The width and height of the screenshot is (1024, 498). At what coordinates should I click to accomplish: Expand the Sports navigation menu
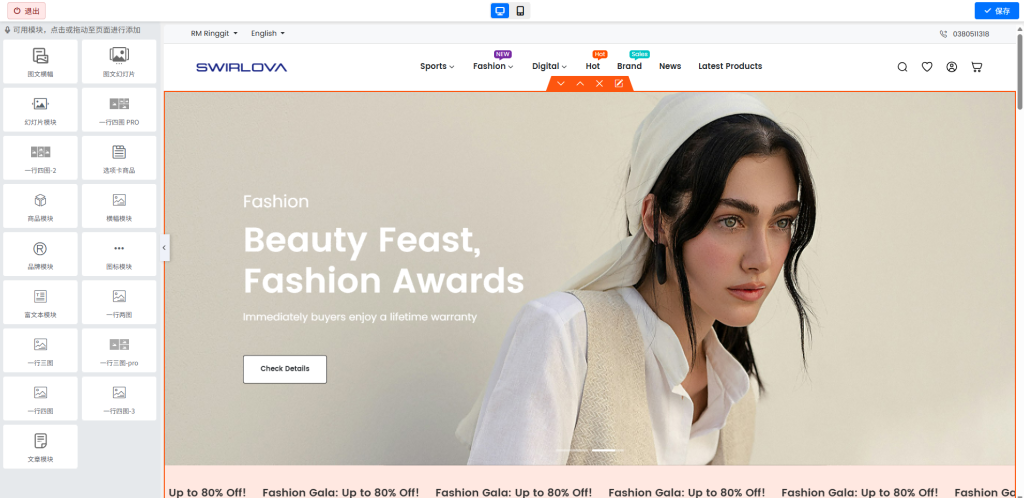437,67
